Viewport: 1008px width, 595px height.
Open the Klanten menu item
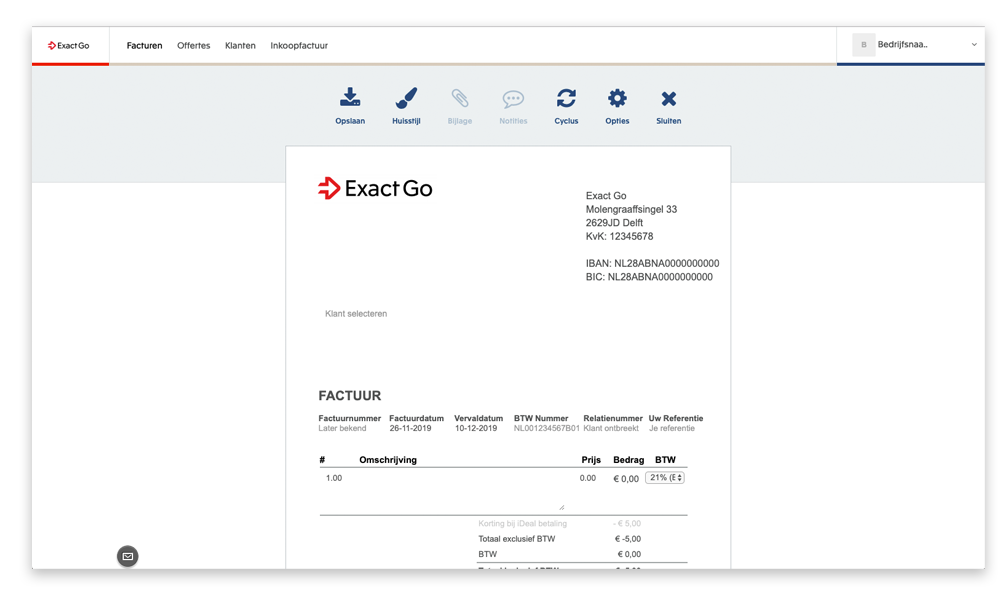pos(240,46)
